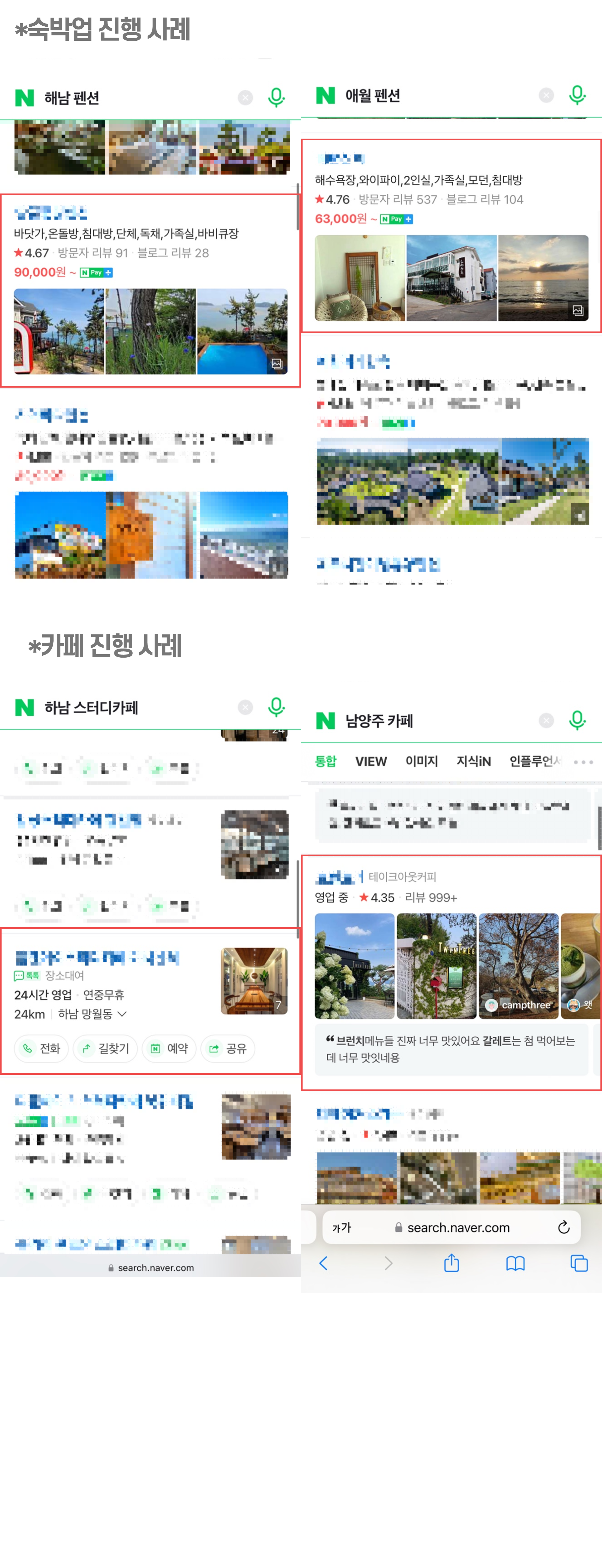Tap the Naver logo next to 해남 펜션

tap(24, 98)
